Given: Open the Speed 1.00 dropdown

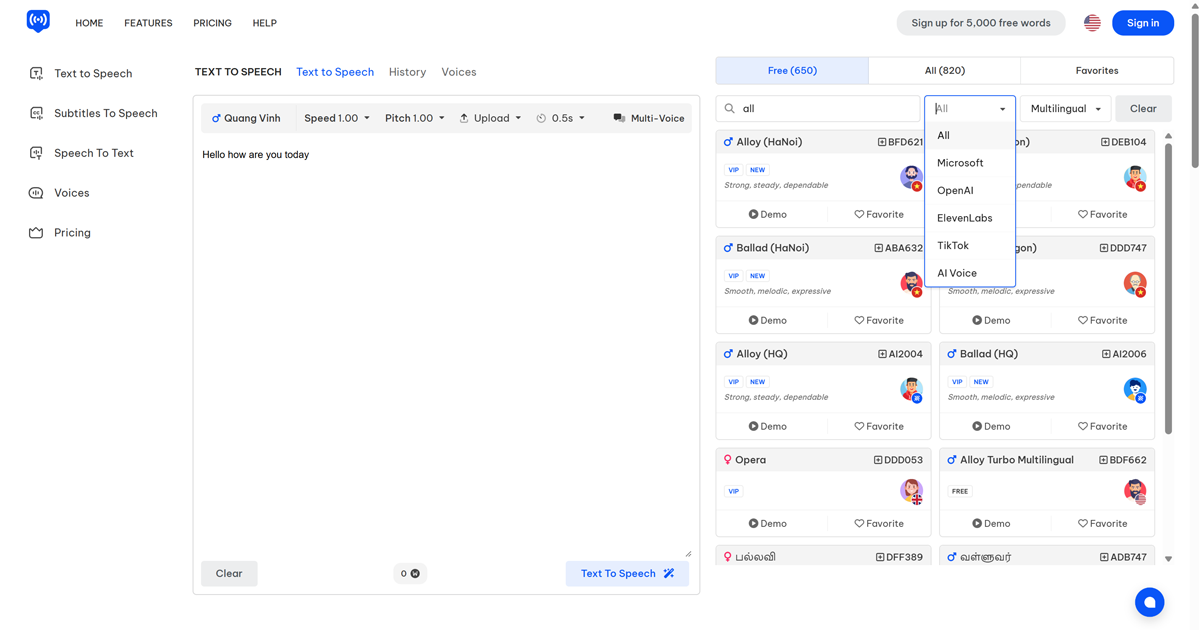Looking at the screenshot, I should tap(337, 118).
